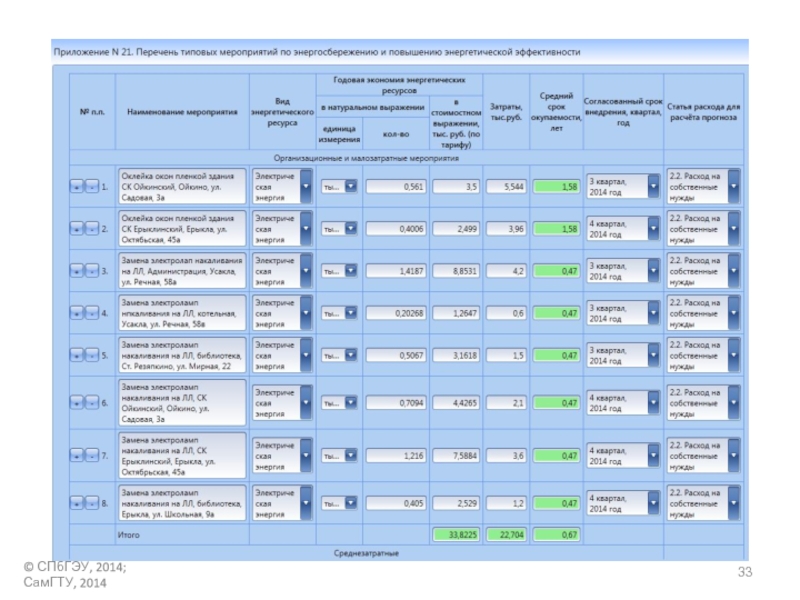Click the plus button in row 5

point(77,355)
